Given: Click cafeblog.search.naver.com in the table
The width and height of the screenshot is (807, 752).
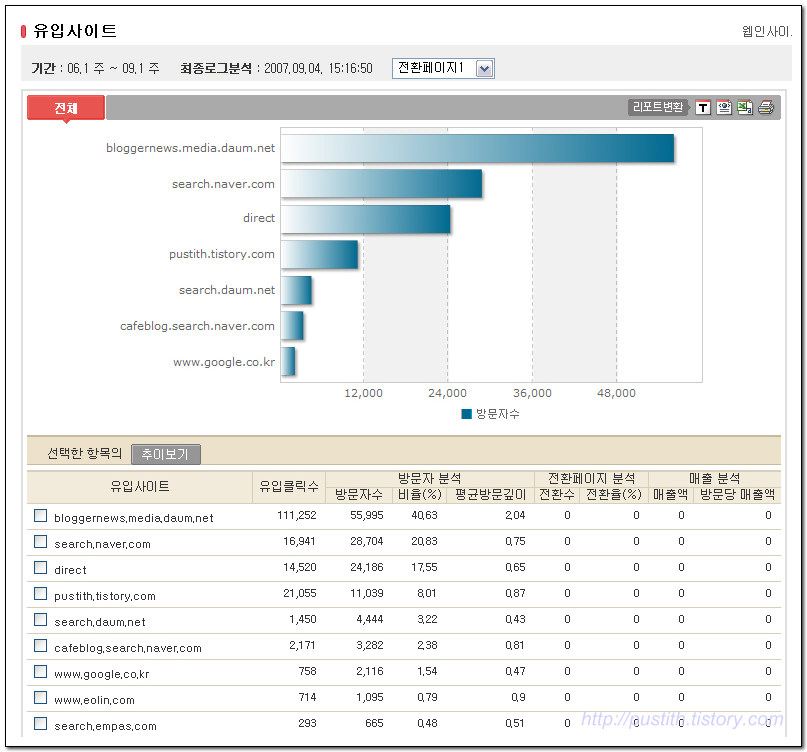Looking at the screenshot, I should pos(128,648).
